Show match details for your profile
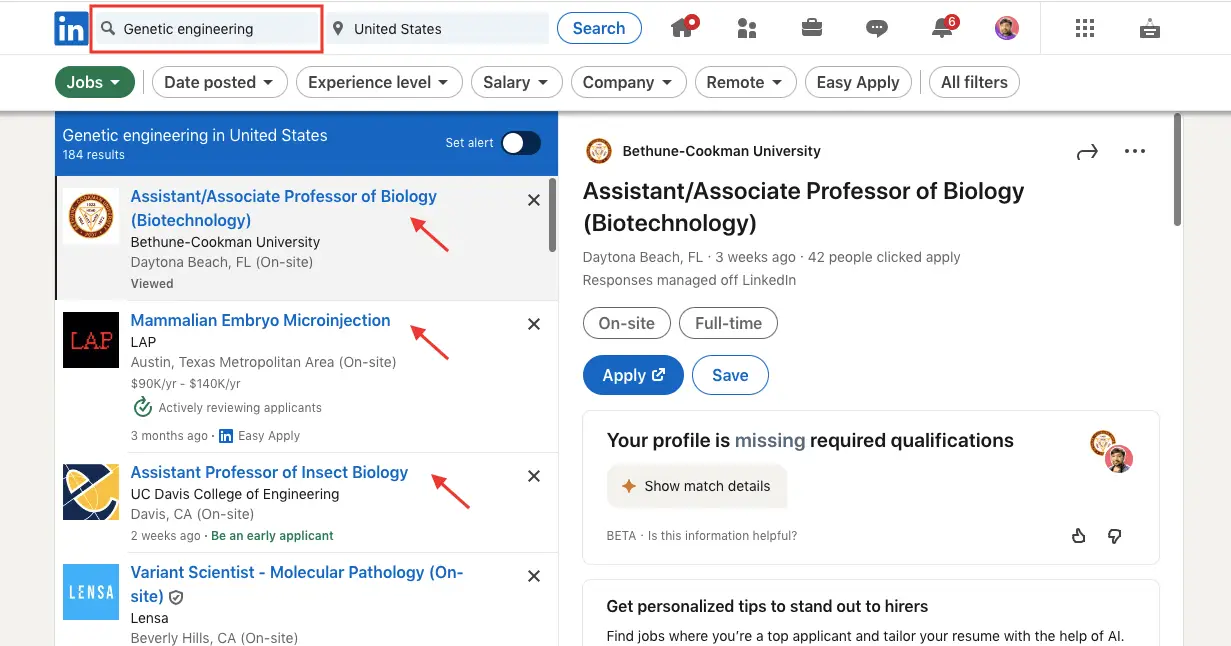 coord(696,486)
